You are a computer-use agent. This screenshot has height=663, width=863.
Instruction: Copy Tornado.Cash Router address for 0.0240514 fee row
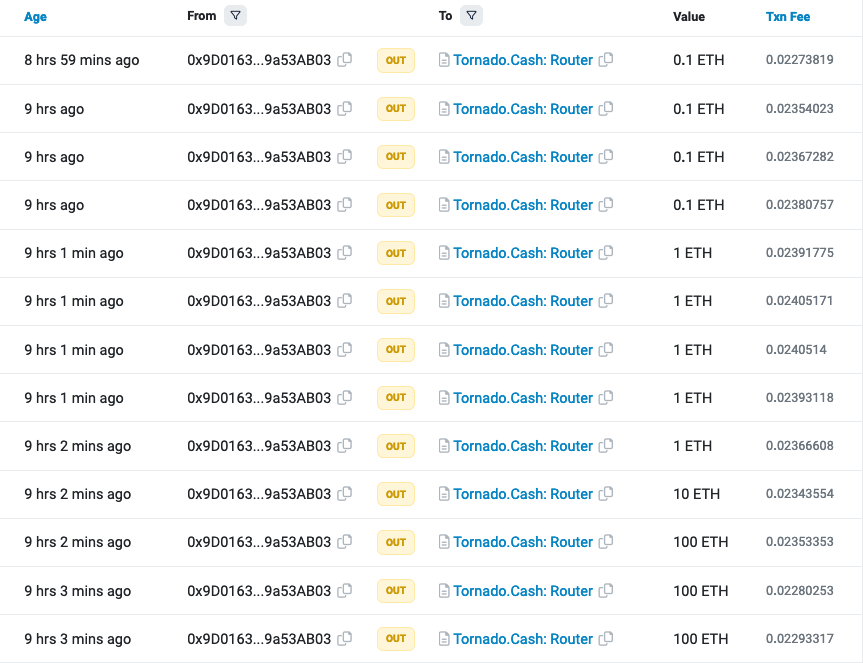coord(606,350)
